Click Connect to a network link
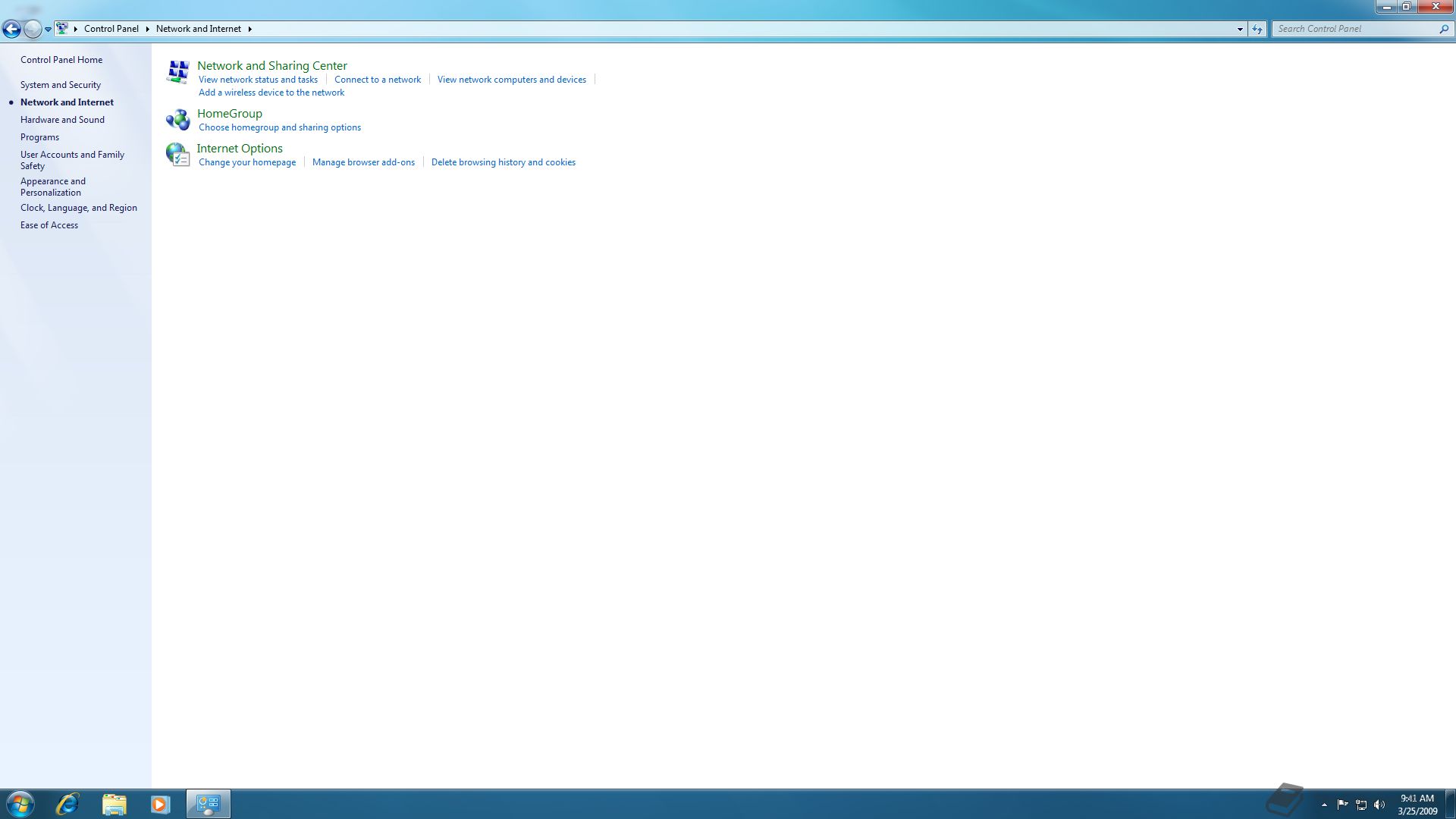This screenshot has height=819, width=1456. tap(377, 80)
